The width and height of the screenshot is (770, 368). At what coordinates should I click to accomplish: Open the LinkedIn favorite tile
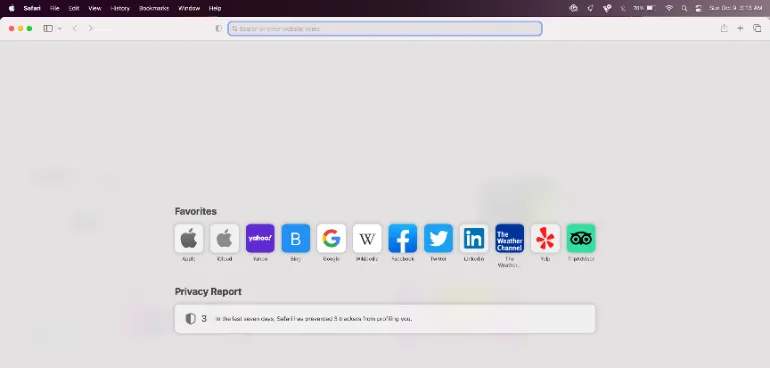pyautogui.click(x=474, y=238)
